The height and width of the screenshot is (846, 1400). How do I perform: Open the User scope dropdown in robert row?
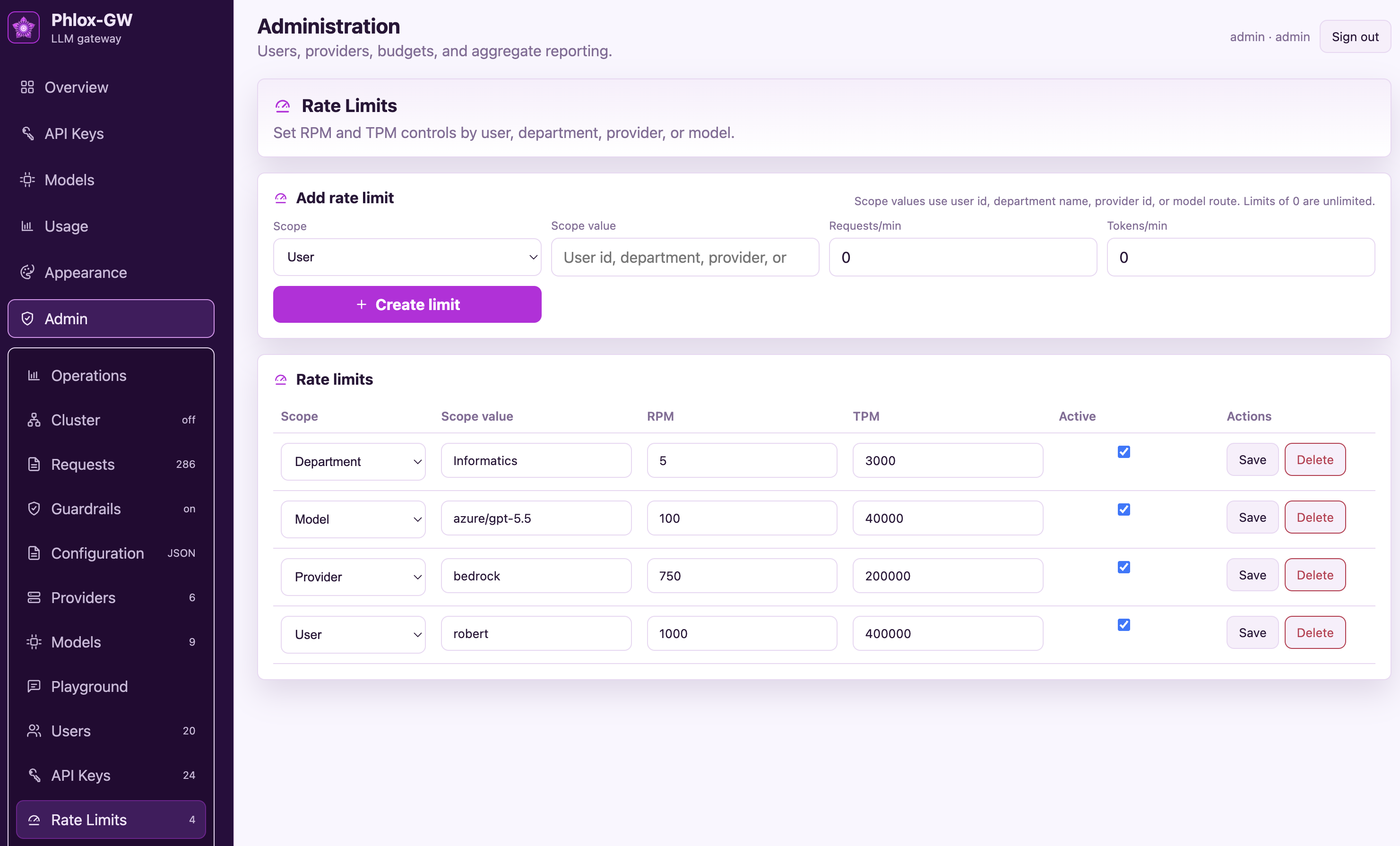coord(353,634)
